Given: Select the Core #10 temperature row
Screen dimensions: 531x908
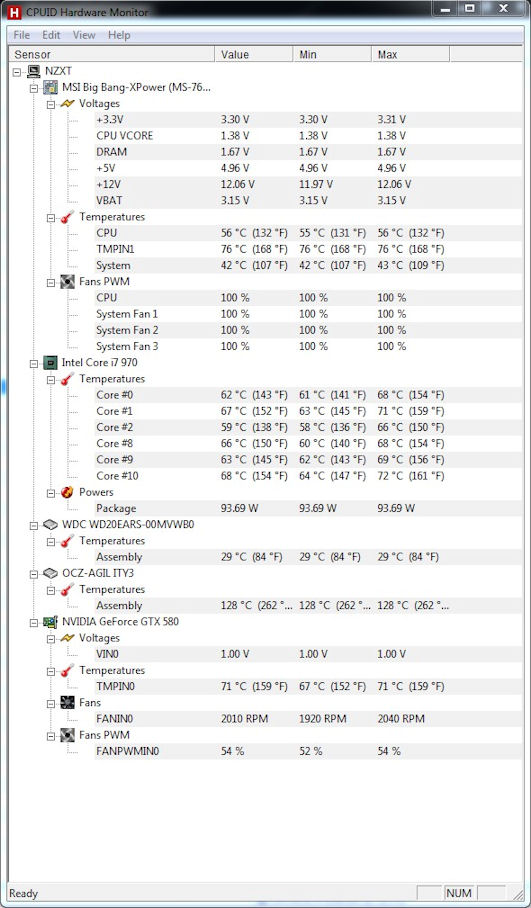Looking at the screenshot, I should tap(309, 476).
